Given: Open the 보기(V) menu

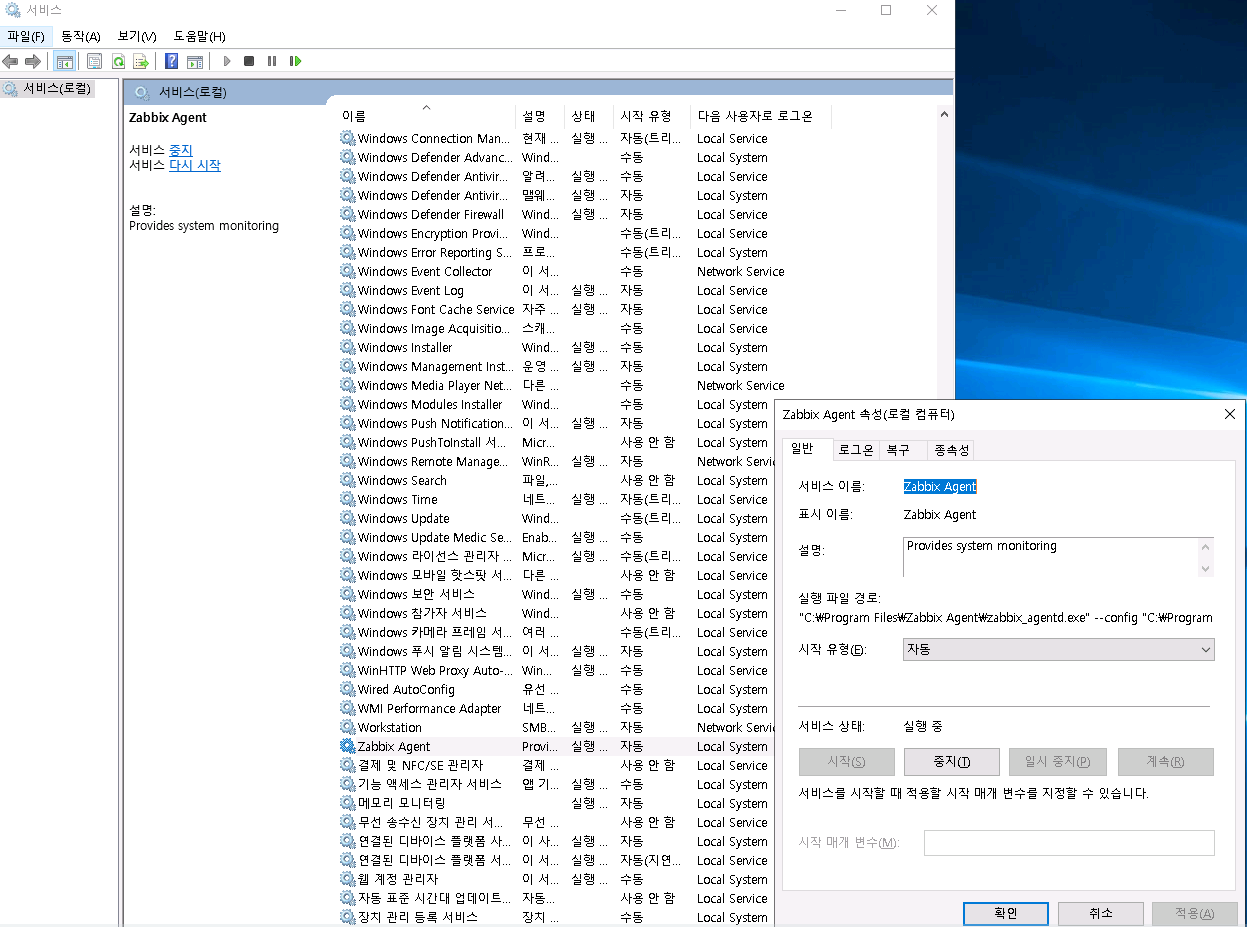Looking at the screenshot, I should [x=137, y=36].
